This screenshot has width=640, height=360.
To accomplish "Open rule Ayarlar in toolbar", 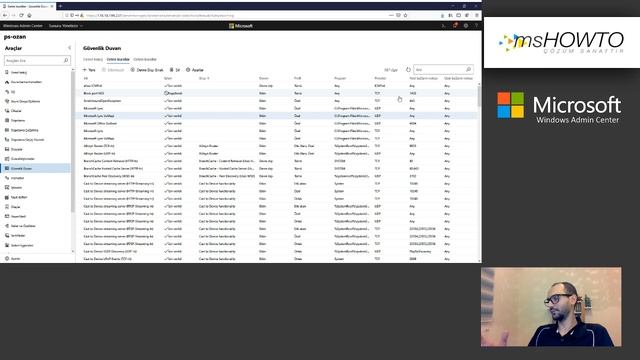I will point(195,70).
